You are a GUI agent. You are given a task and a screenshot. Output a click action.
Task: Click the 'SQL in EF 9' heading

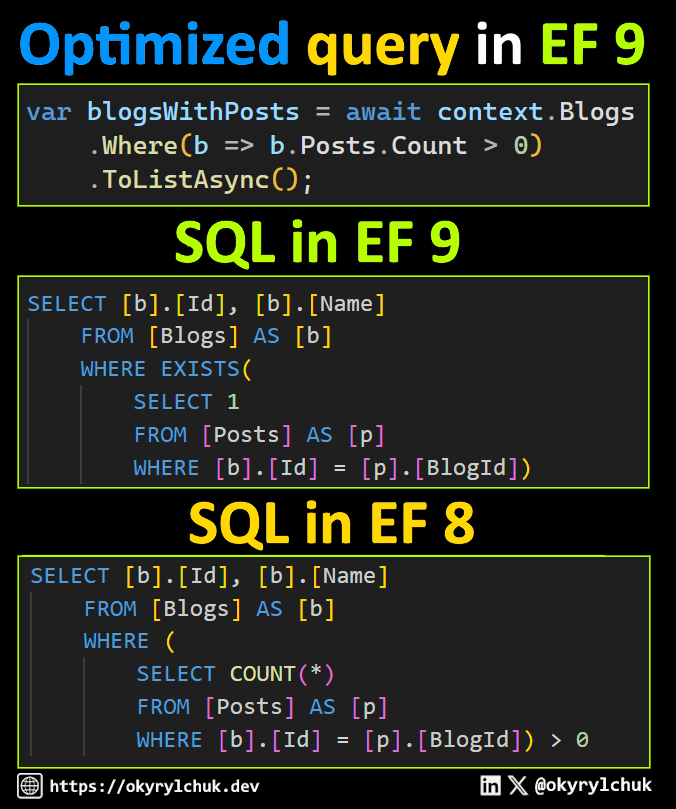coord(318,242)
